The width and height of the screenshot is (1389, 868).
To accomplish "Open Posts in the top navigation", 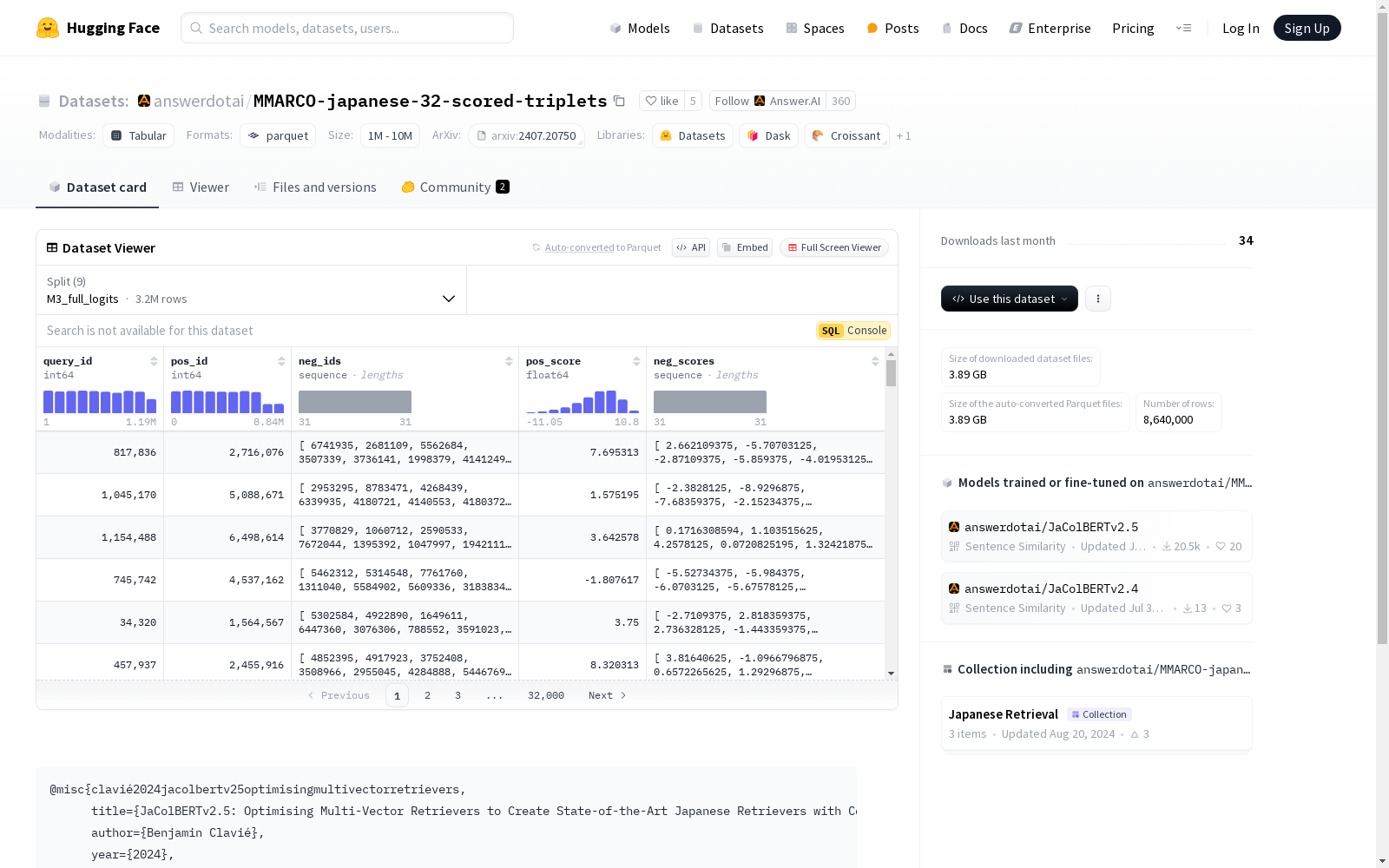I will tap(892, 28).
